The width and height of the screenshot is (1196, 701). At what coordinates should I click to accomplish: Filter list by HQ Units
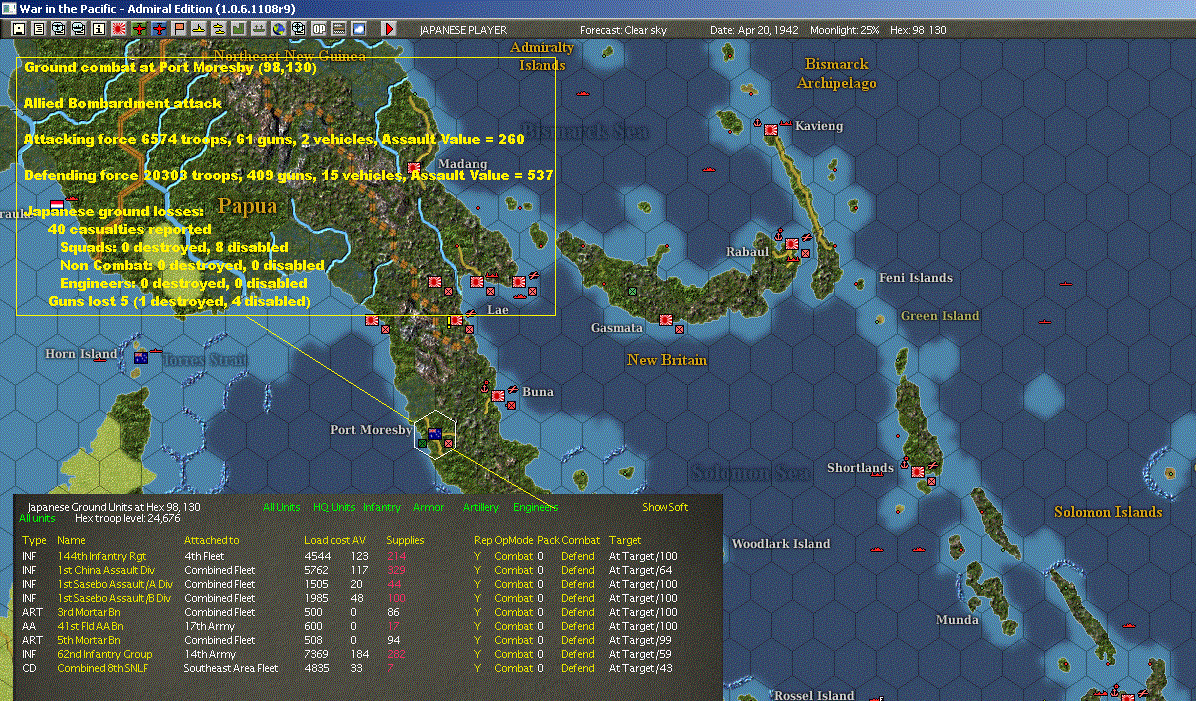334,506
